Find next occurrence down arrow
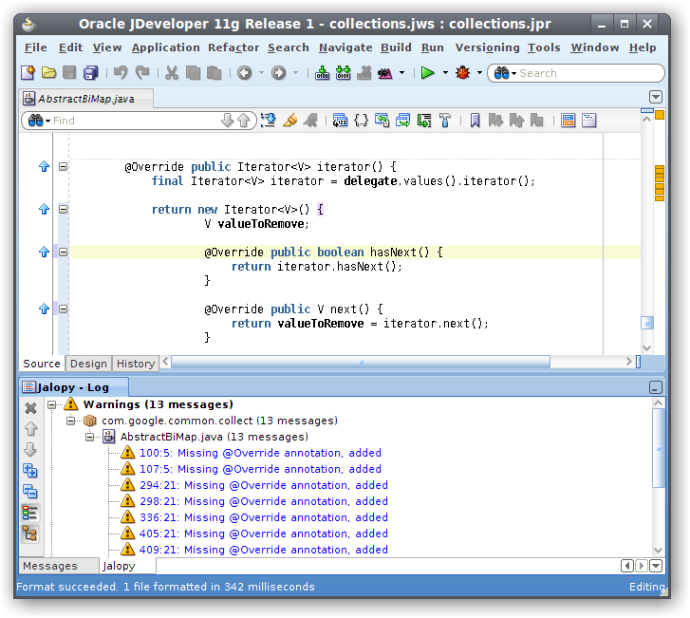Viewport: 690px width, 618px height. (x=227, y=120)
